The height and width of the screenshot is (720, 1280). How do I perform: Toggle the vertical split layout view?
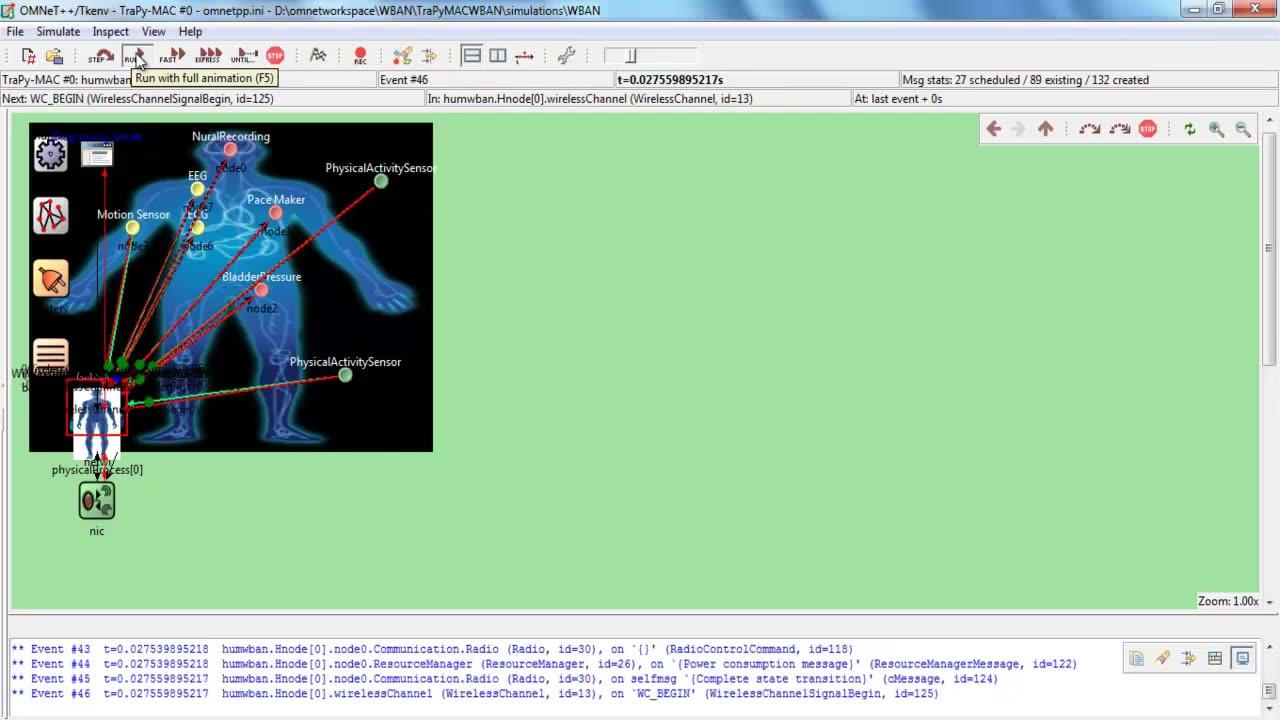(x=497, y=56)
